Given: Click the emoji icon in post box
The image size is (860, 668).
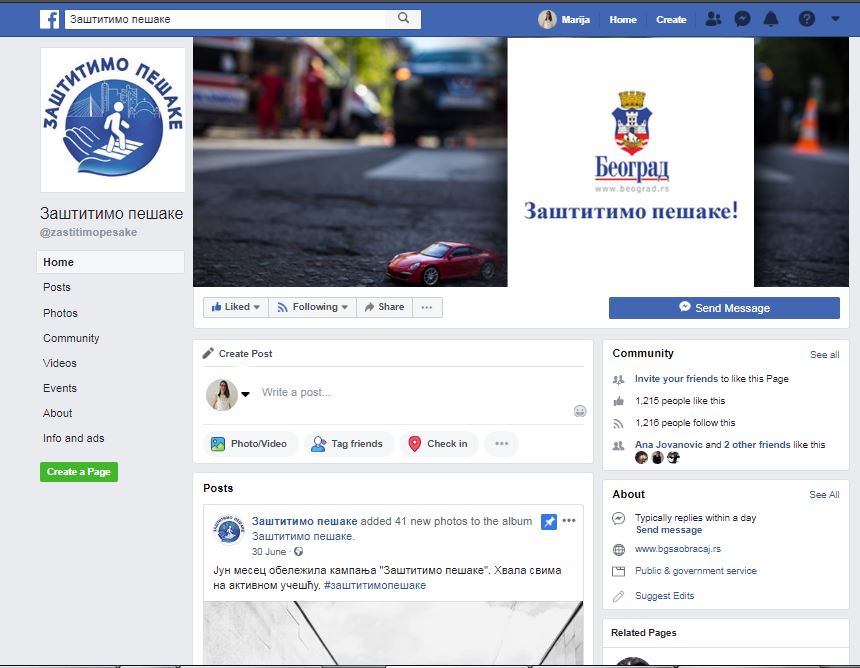Looking at the screenshot, I should pyautogui.click(x=580, y=411).
